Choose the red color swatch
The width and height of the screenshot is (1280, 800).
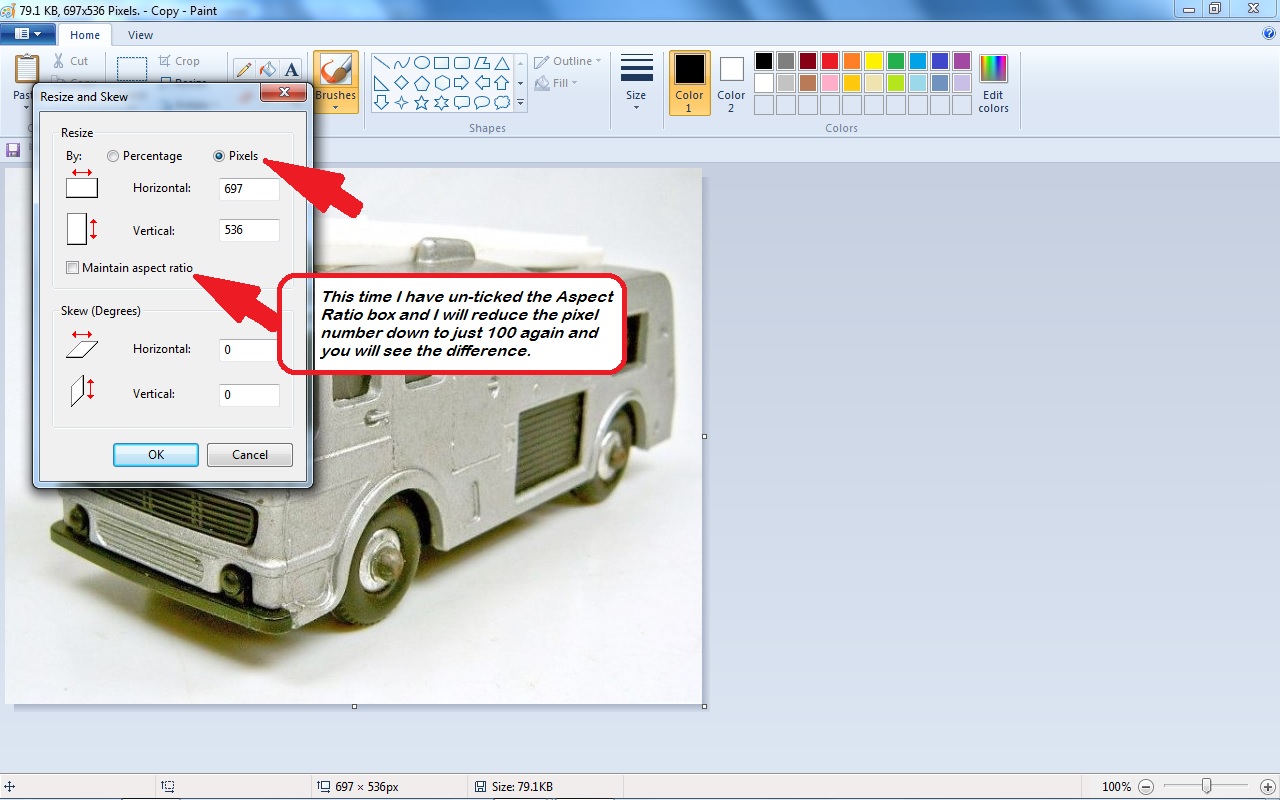click(829, 61)
